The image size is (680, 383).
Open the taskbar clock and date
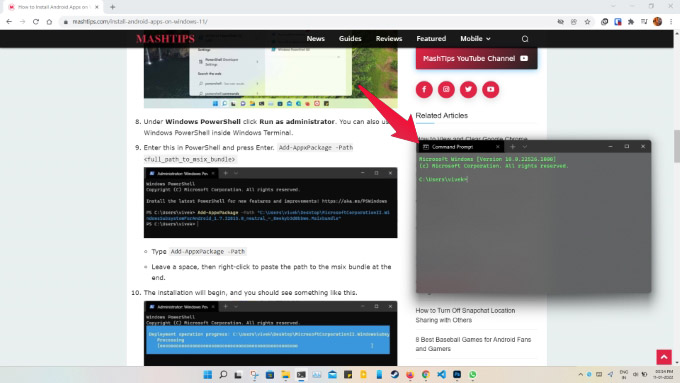point(664,374)
